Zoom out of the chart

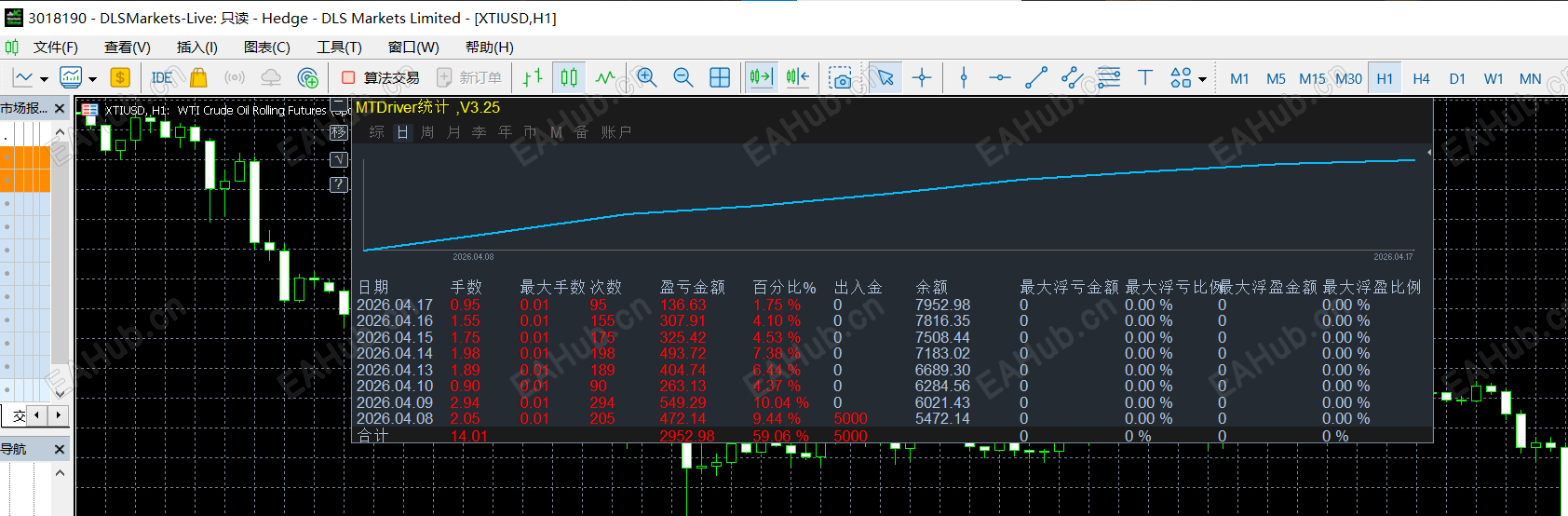click(683, 78)
